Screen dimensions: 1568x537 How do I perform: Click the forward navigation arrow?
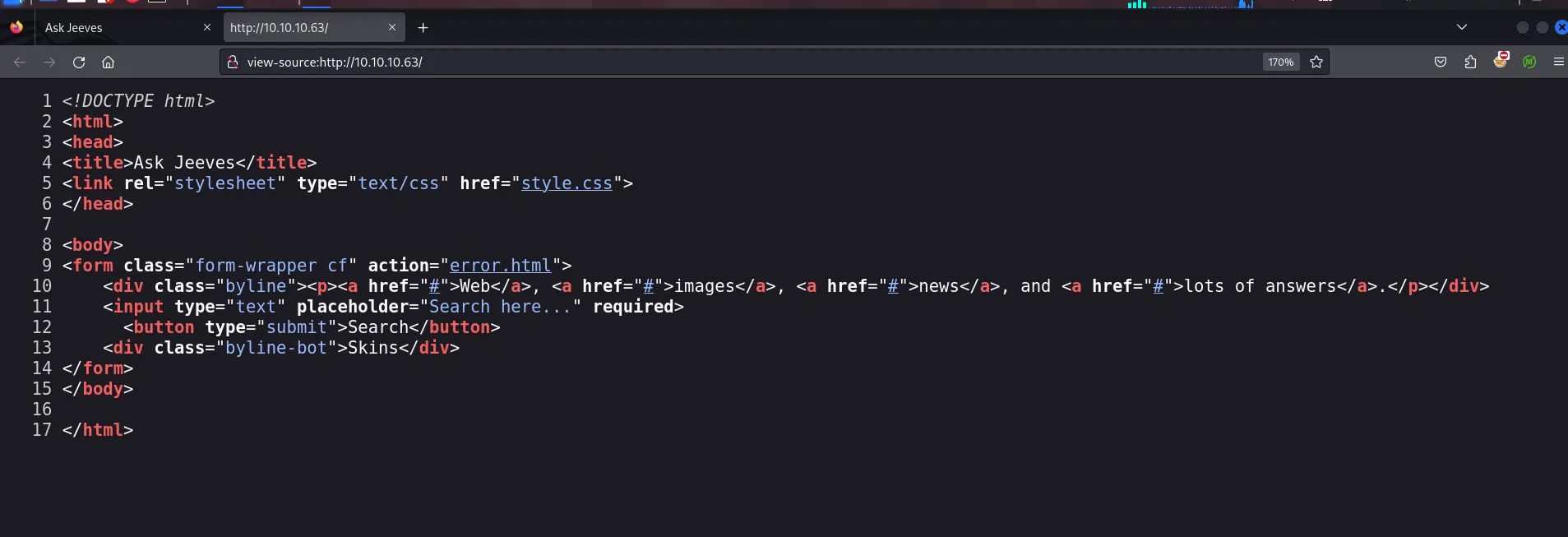(x=49, y=62)
